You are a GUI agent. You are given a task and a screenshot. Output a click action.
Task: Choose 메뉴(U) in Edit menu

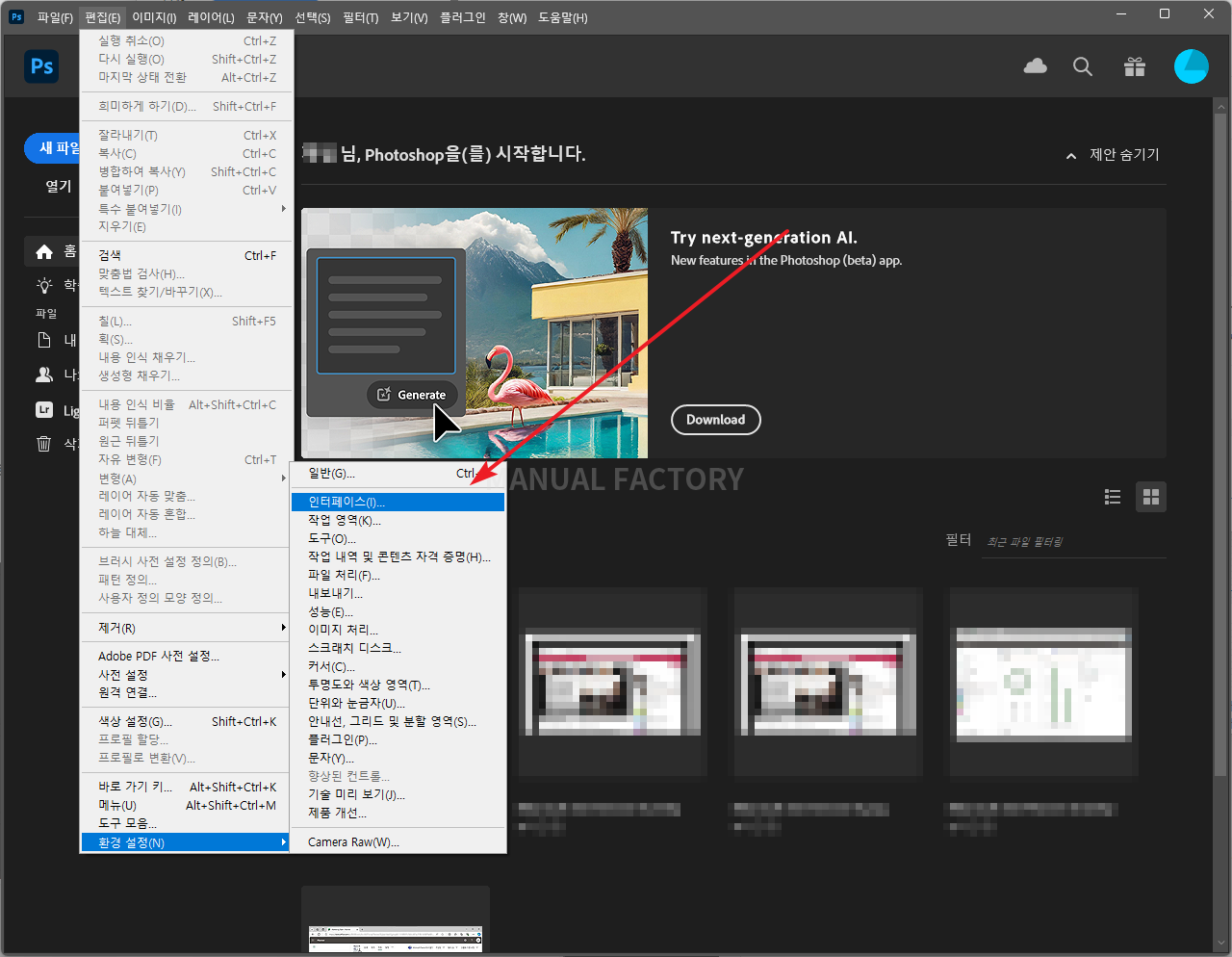(x=186, y=805)
